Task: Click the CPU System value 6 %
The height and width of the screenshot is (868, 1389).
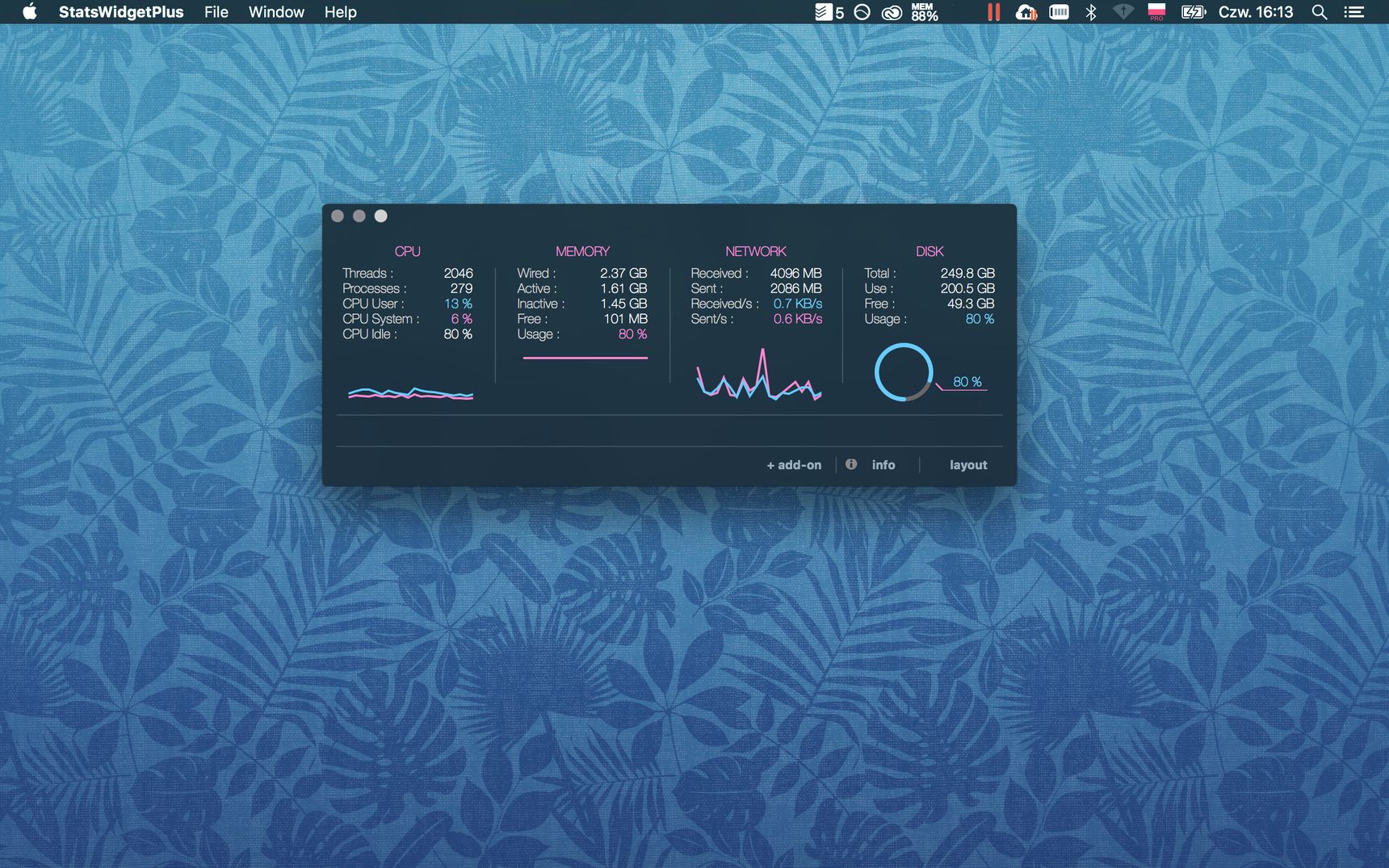Action: point(461,319)
